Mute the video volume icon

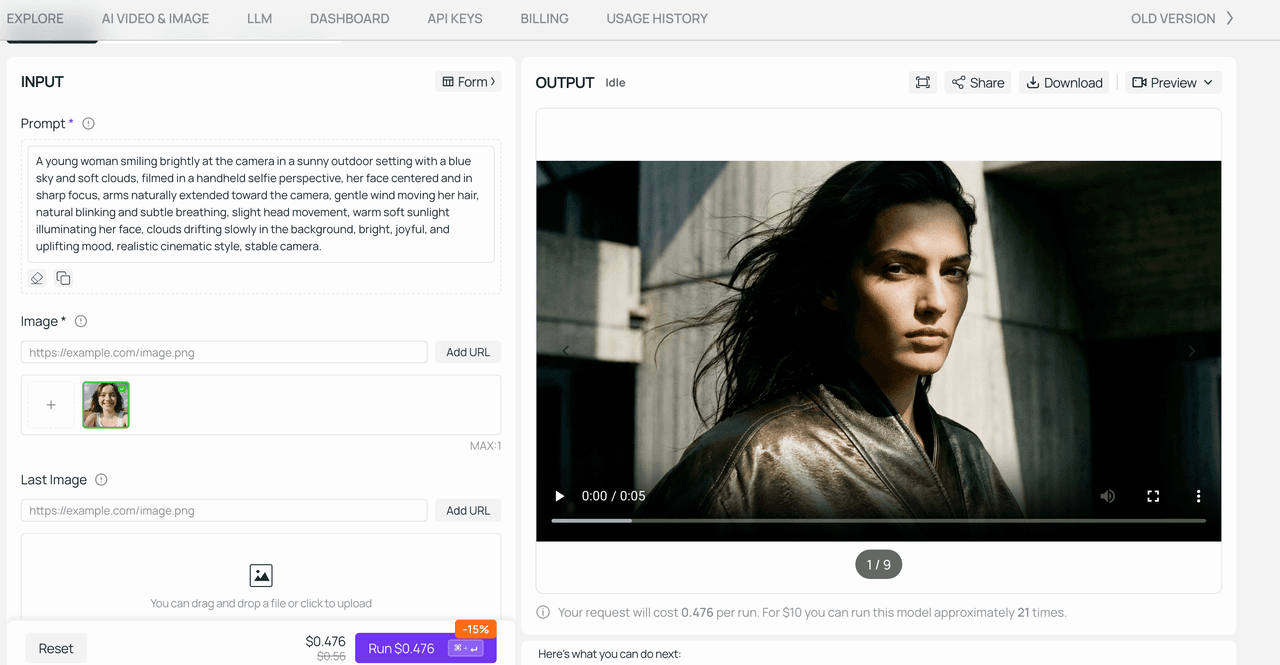pyautogui.click(x=1107, y=496)
